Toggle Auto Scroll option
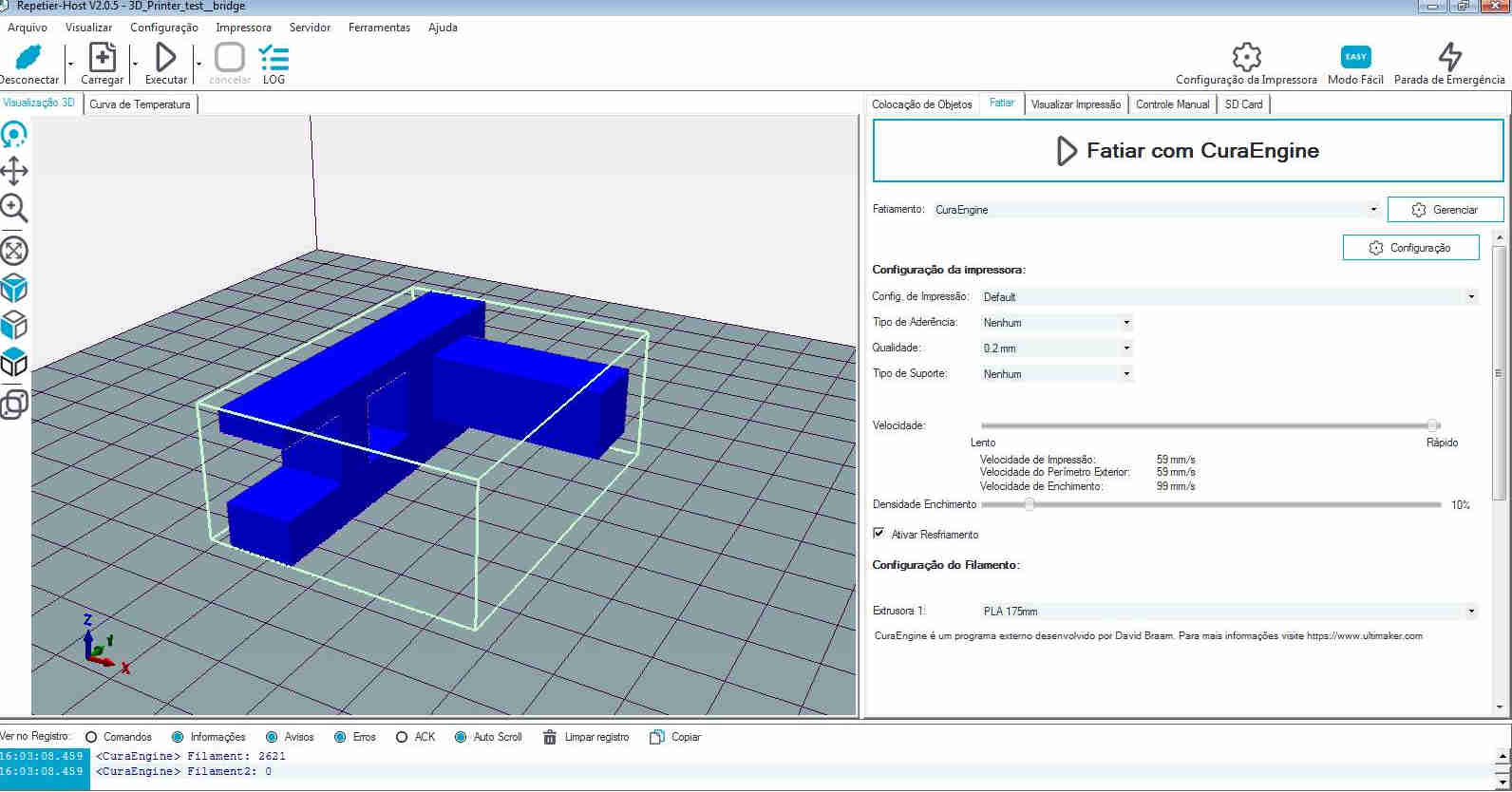 (x=461, y=737)
